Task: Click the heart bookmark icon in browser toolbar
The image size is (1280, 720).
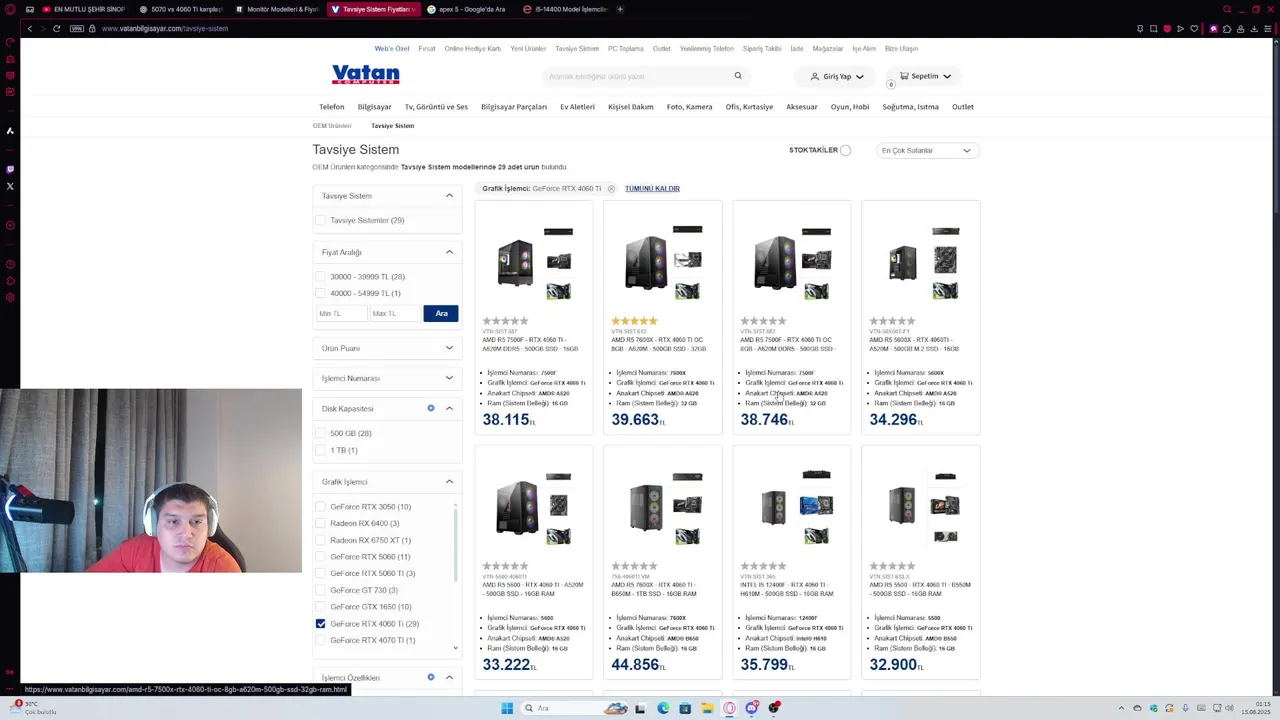Action: pyautogui.click(x=1193, y=28)
